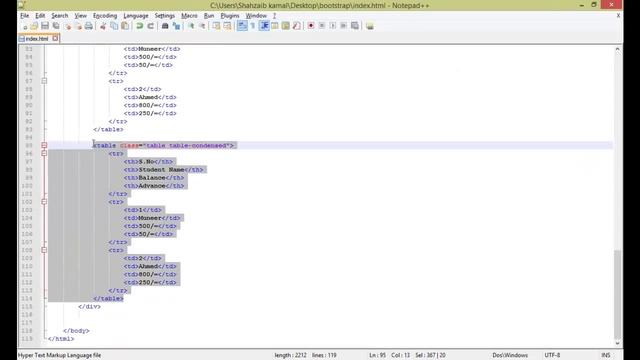Screen dimensions: 640x360
Task: Click the vertical scrollbar up arrow
Action: coord(617,49)
